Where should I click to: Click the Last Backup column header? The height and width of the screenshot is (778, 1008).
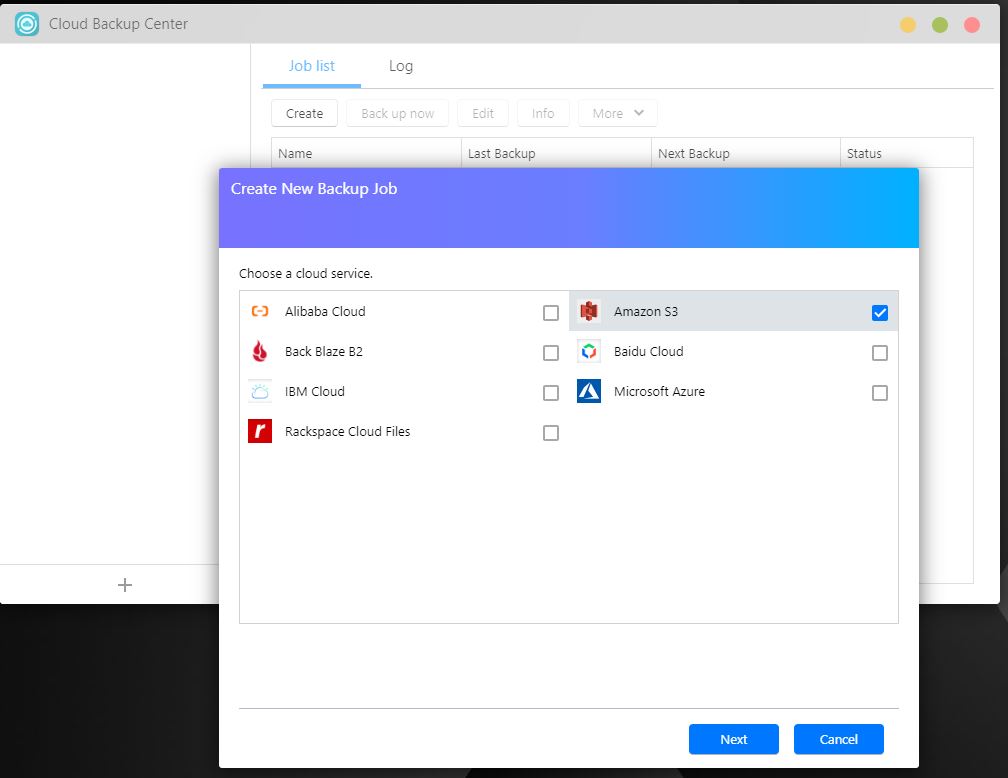(x=556, y=153)
